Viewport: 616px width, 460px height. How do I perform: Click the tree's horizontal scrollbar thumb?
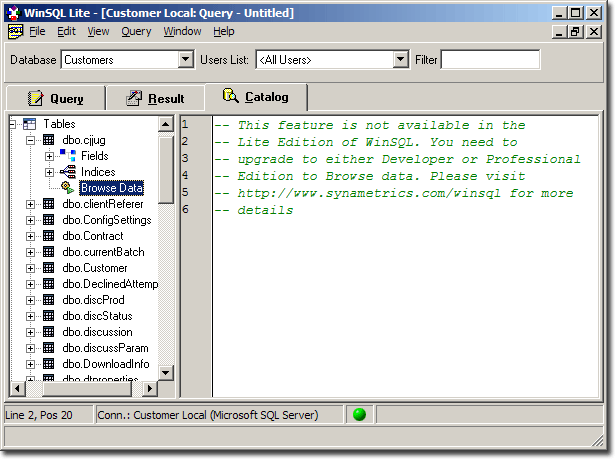pos(87,389)
